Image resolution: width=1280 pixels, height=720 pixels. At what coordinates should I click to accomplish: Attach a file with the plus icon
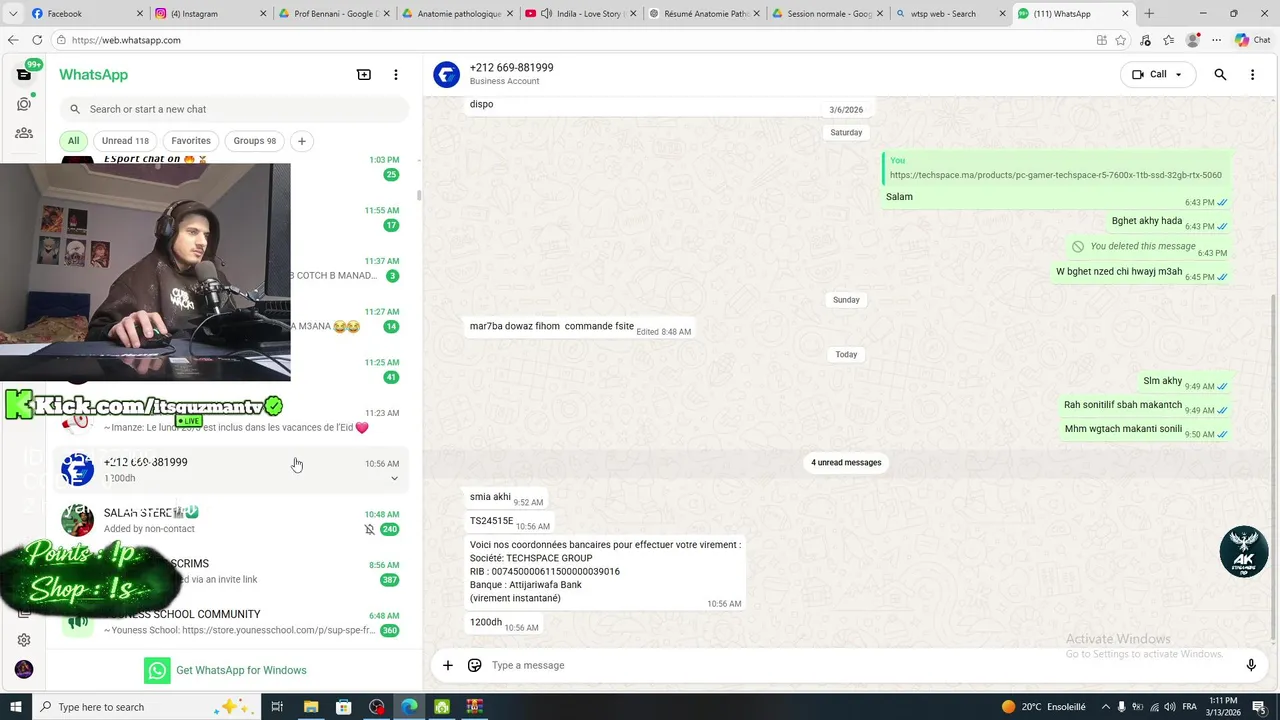pos(448,665)
